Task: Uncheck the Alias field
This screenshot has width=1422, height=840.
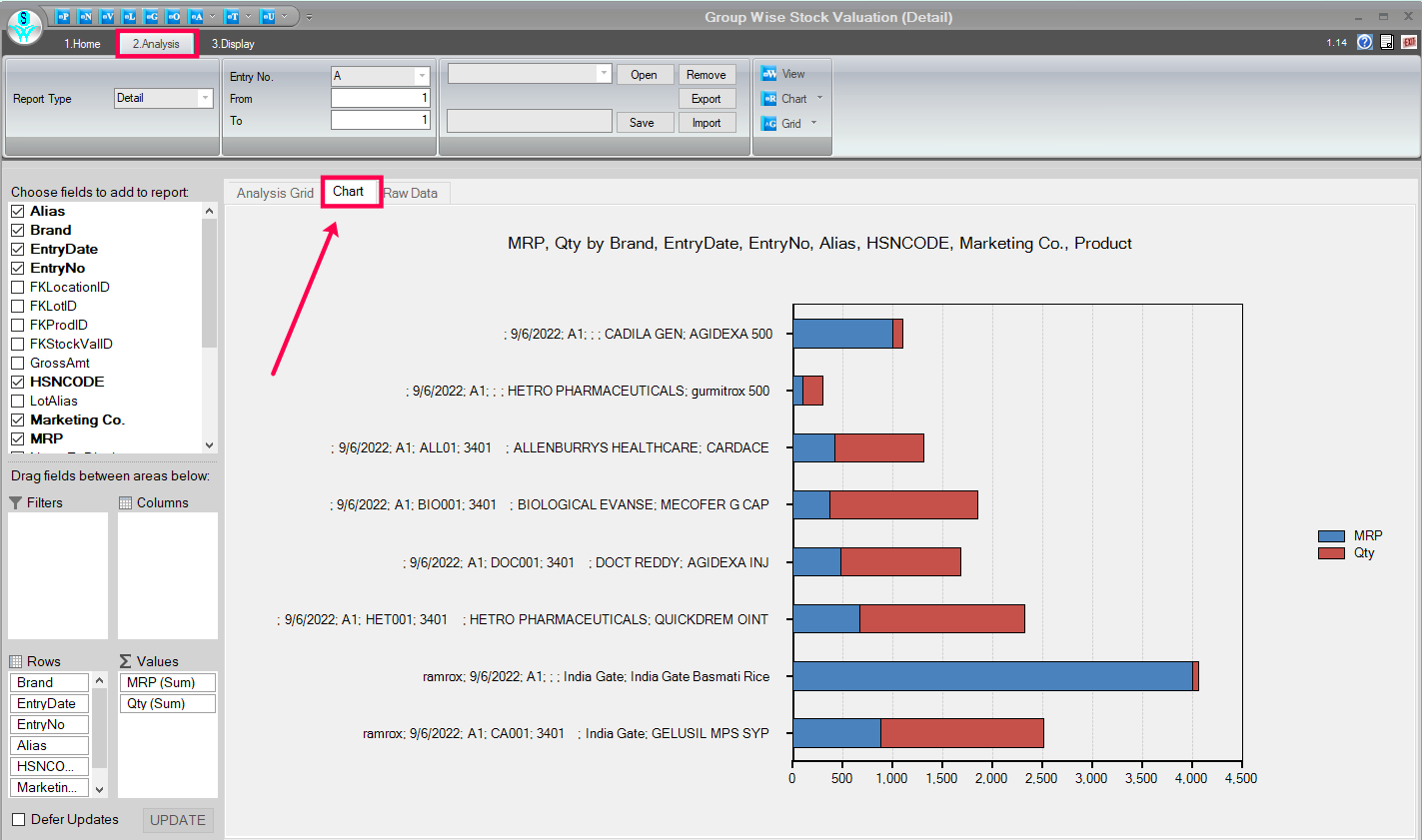Action: (17, 211)
